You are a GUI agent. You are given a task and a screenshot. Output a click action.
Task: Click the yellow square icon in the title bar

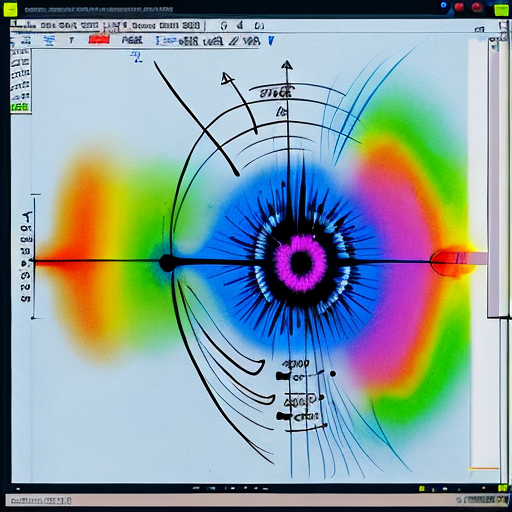pyautogui.click(x=10, y=10)
